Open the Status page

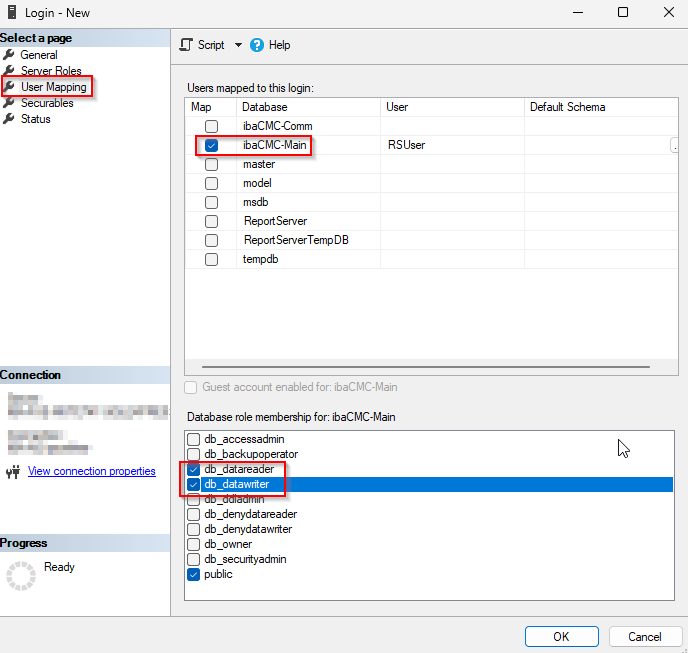pyautogui.click(x=36, y=119)
